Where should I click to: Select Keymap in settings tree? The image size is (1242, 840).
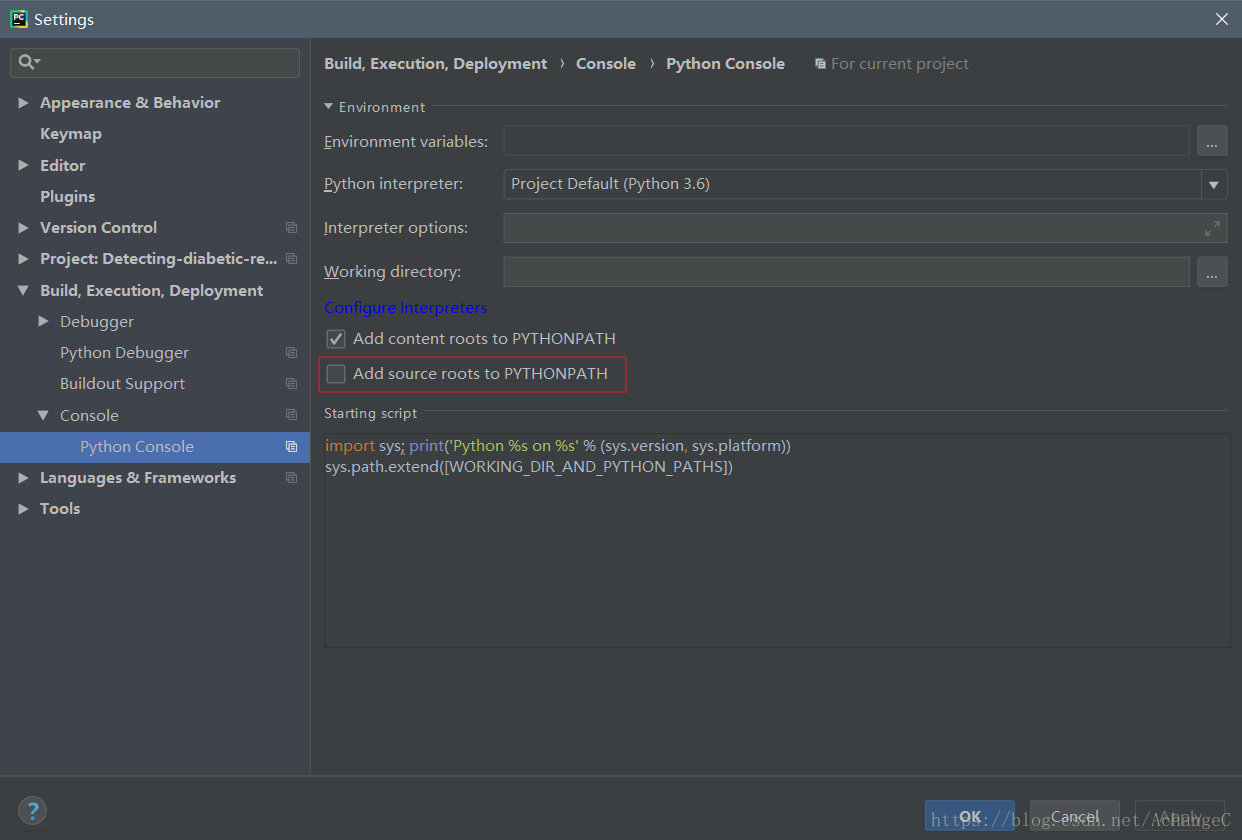(x=71, y=134)
